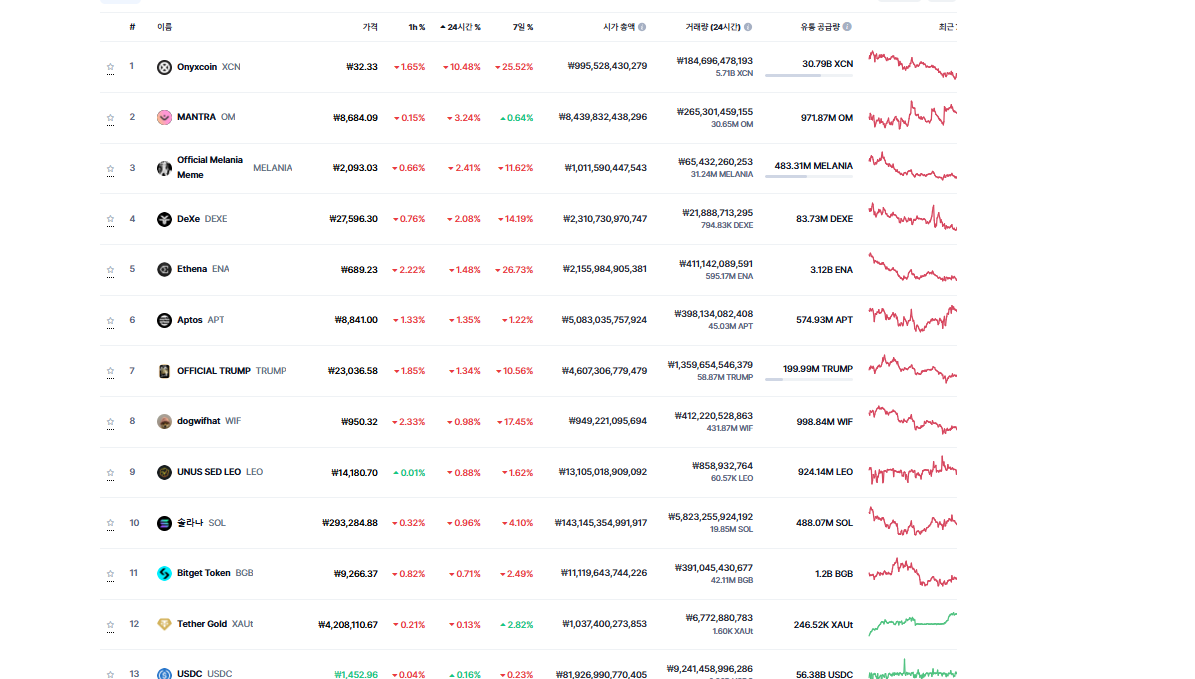Click Bitget Token supply 1.2B BGB

coord(834,574)
